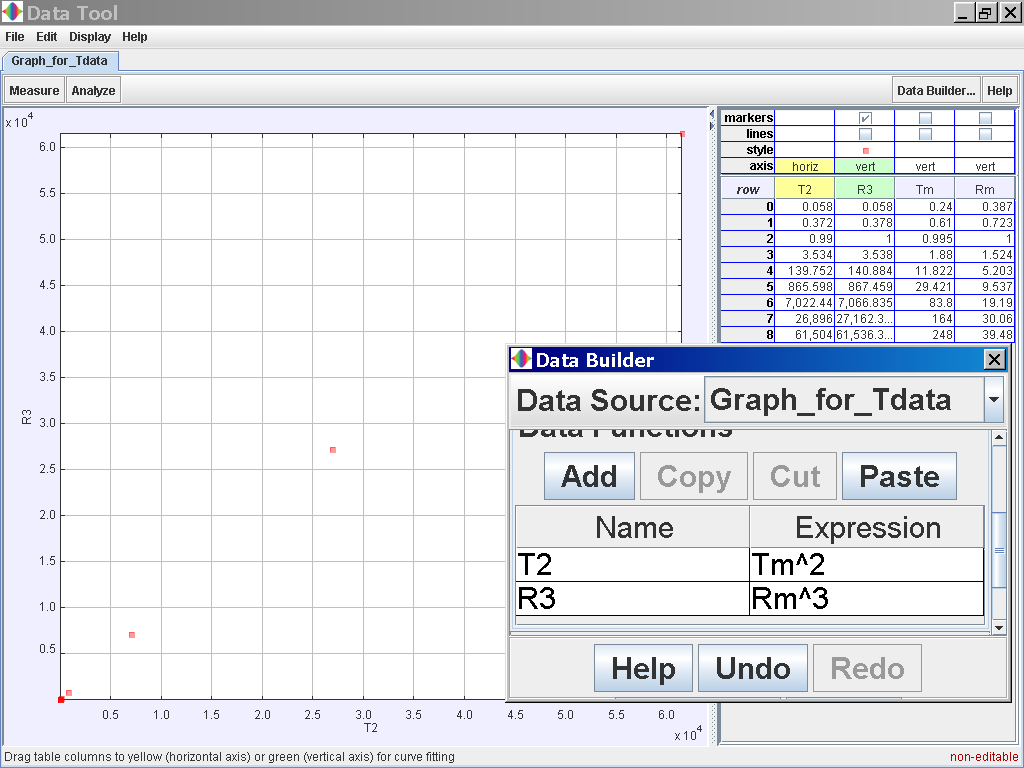Image resolution: width=1024 pixels, height=768 pixels.
Task: Select the Rm^3 expression cell
Action: 866,599
